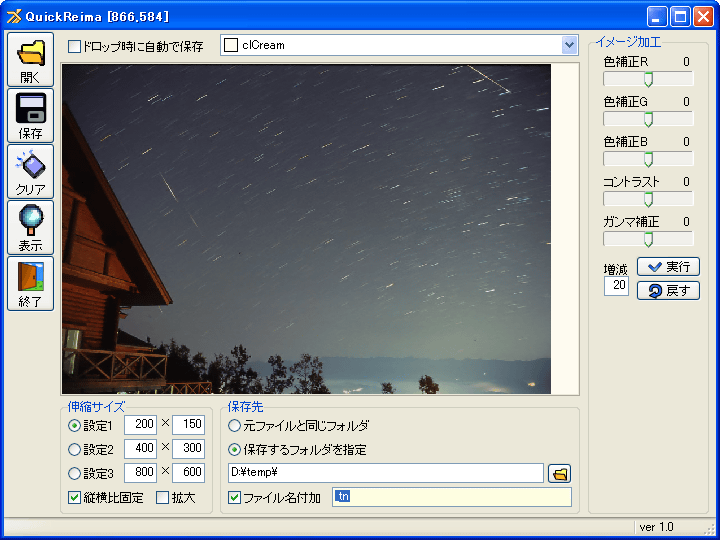This screenshot has height=540, width=720.
Task: Click the ver 1.0 status bar text
Action: coord(656,527)
